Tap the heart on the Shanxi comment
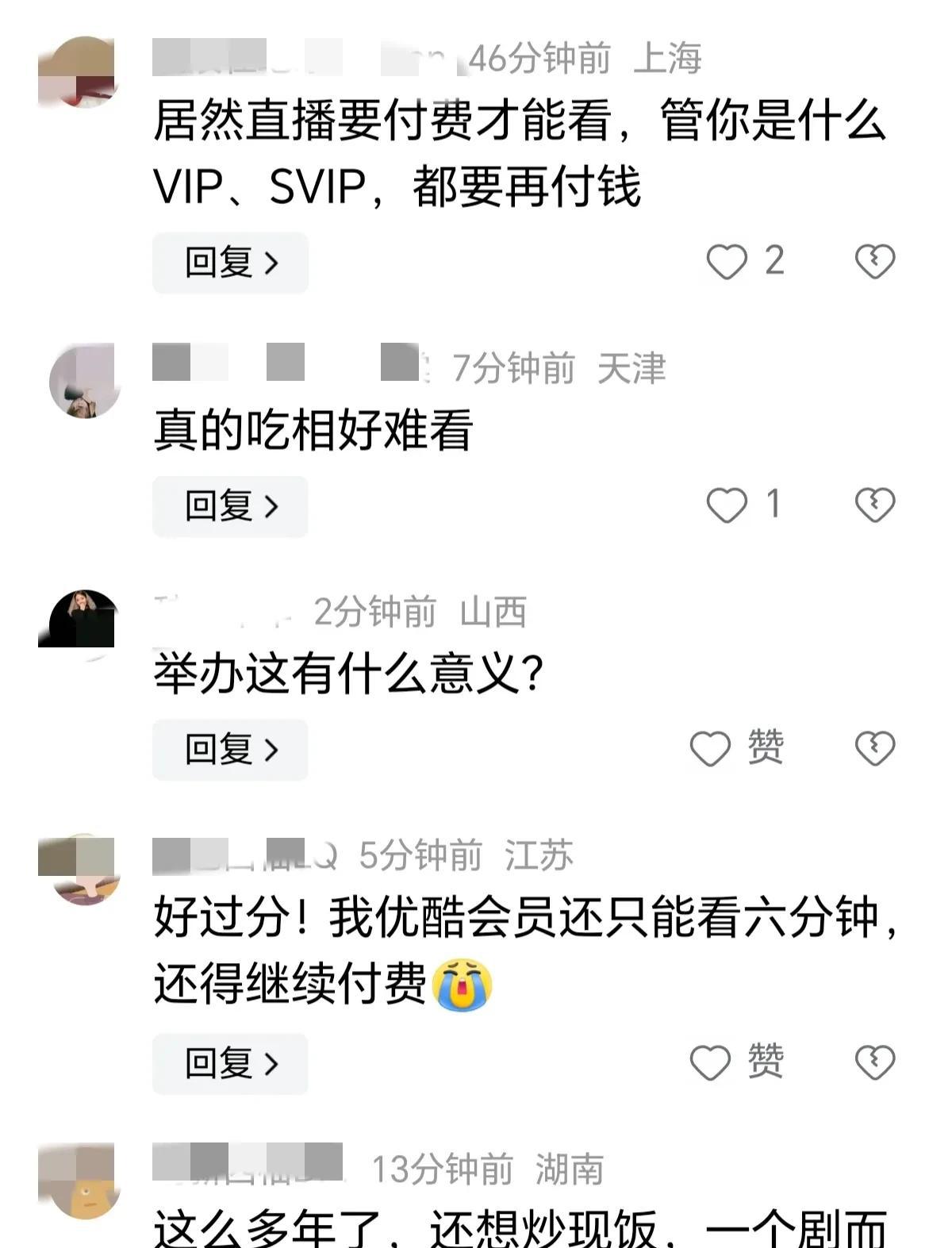Image resolution: width=952 pixels, height=1248 pixels. [710, 748]
